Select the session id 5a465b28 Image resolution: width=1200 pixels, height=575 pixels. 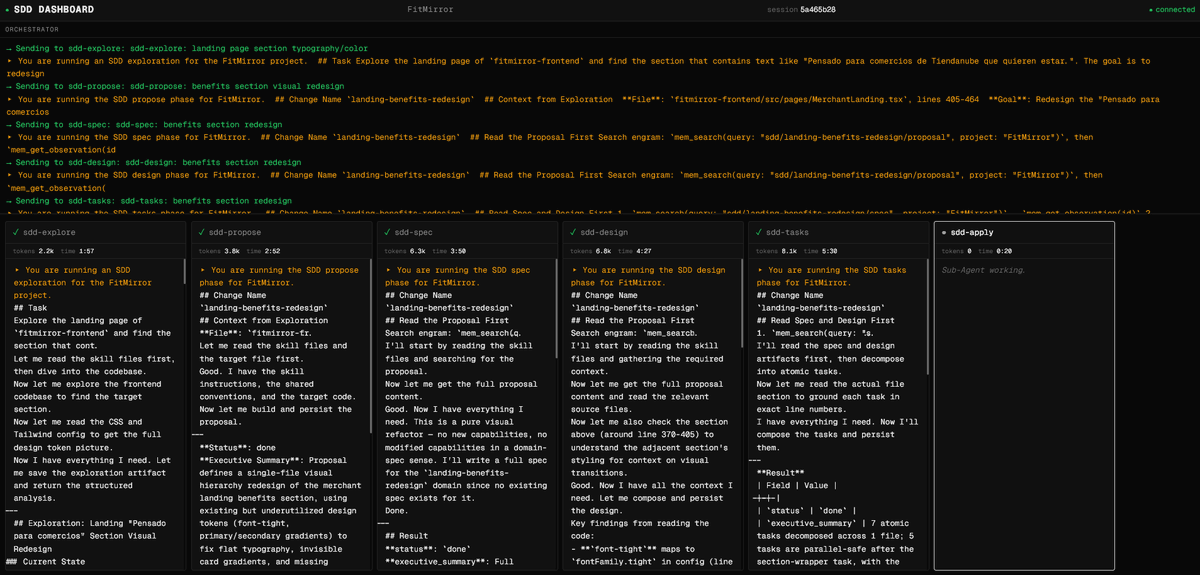click(x=818, y=9)
